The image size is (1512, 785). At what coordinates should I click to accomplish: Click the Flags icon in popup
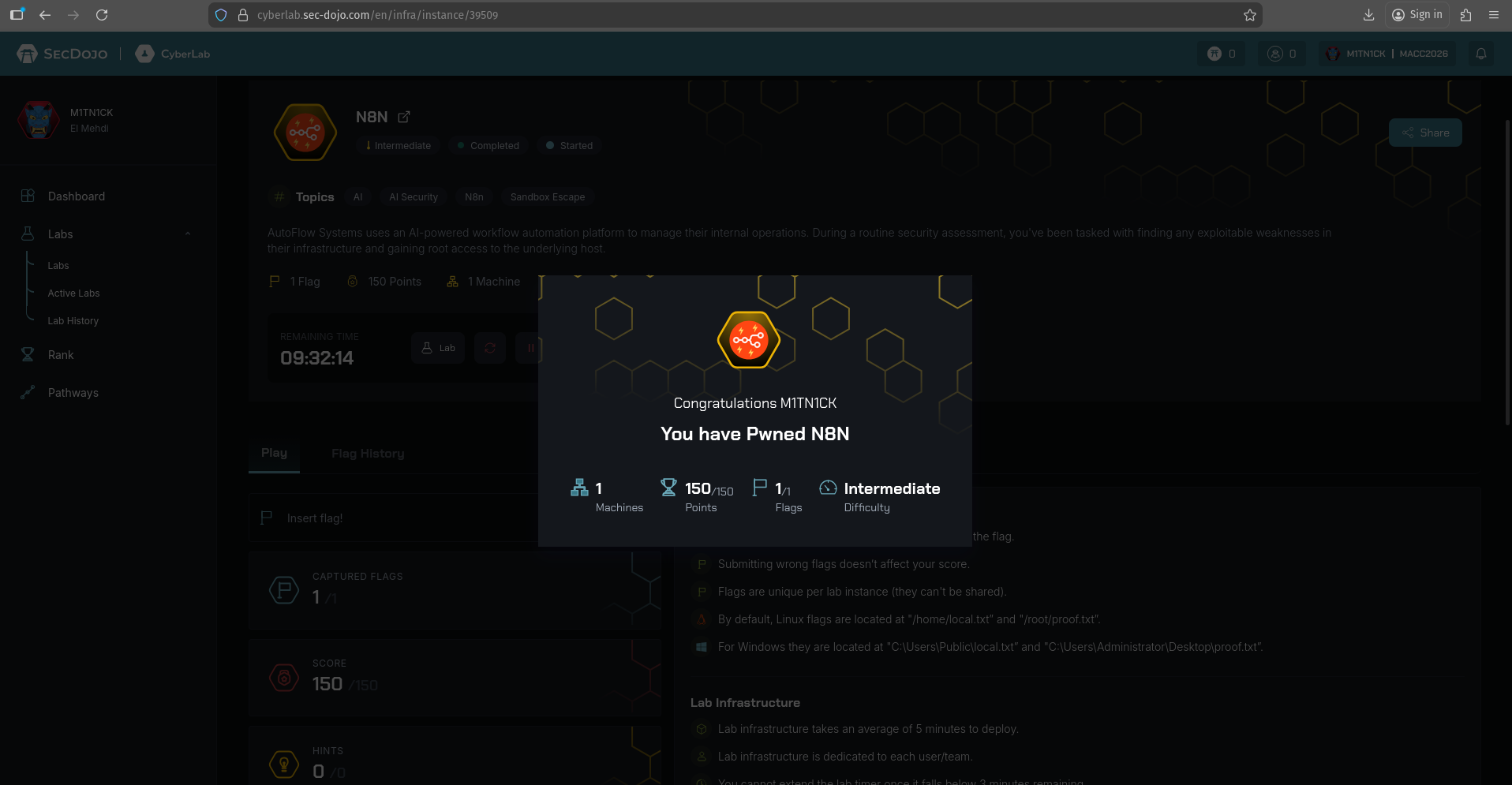[759, 488]
